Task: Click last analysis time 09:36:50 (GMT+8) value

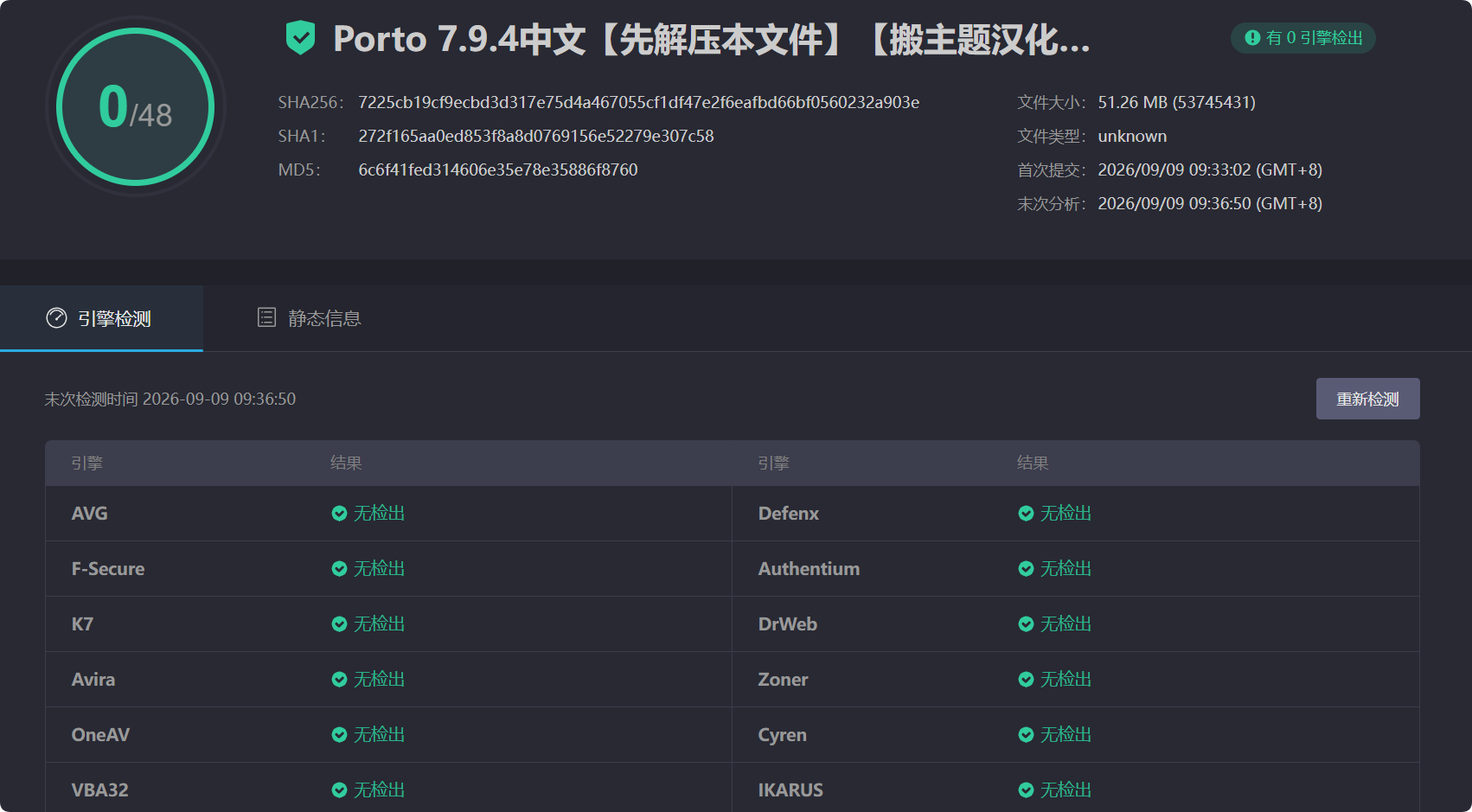Action: 1210,203
